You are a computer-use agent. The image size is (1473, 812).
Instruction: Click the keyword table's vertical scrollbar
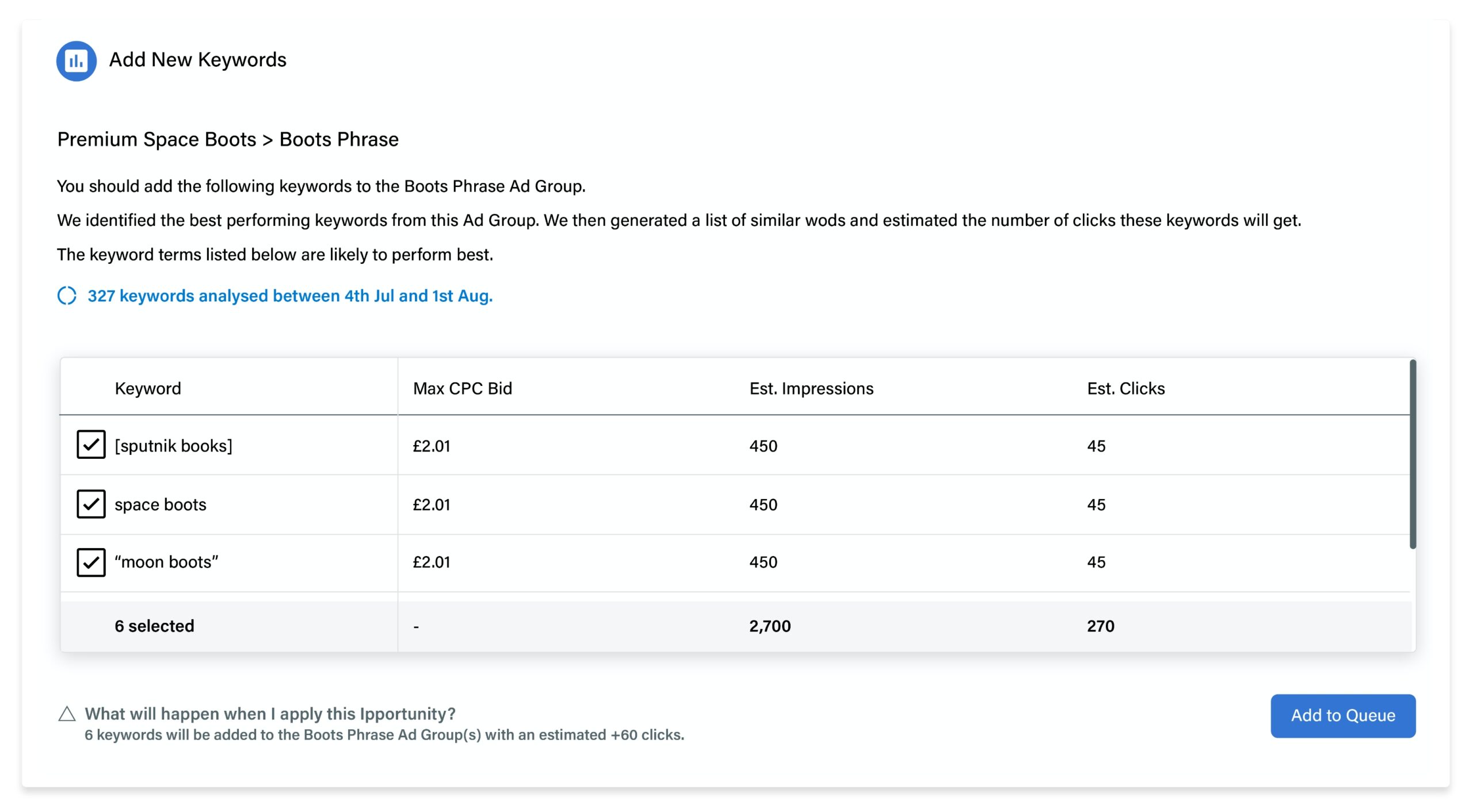pyautogui.click(x=1413, y=454)
